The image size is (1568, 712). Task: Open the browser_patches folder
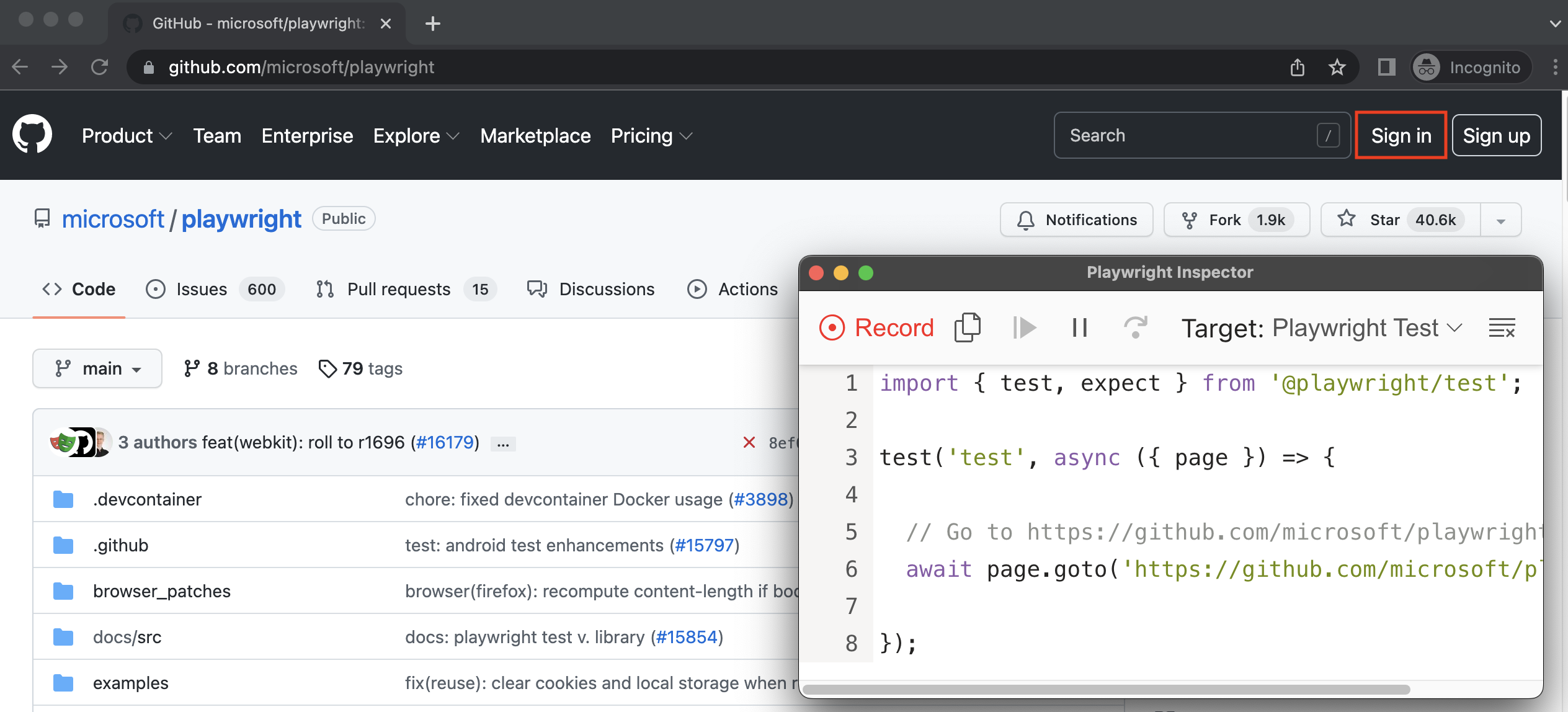pos(162,591)
